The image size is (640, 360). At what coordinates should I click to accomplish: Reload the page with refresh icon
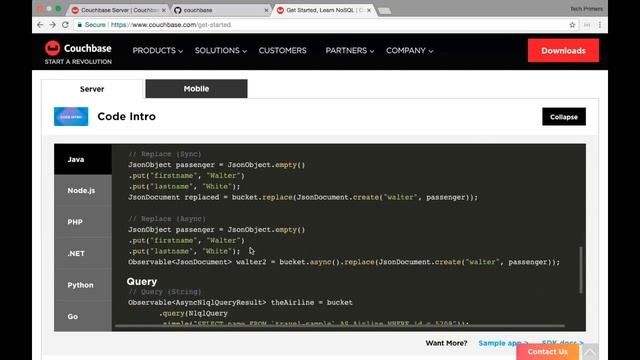pyautogui.click(x=65, y=25)
